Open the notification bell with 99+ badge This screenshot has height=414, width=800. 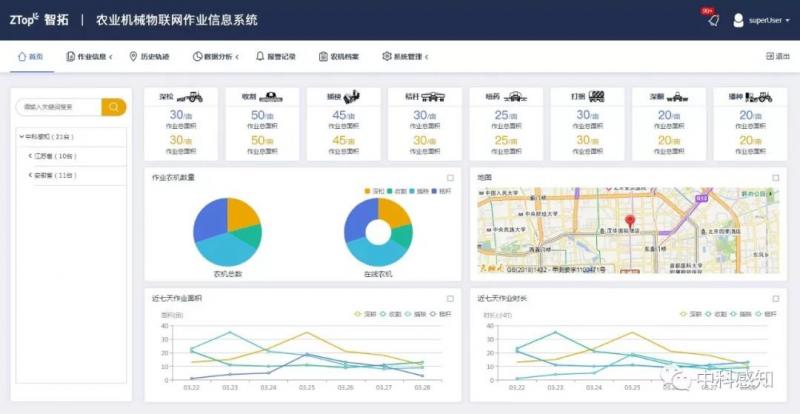point(713,19)
